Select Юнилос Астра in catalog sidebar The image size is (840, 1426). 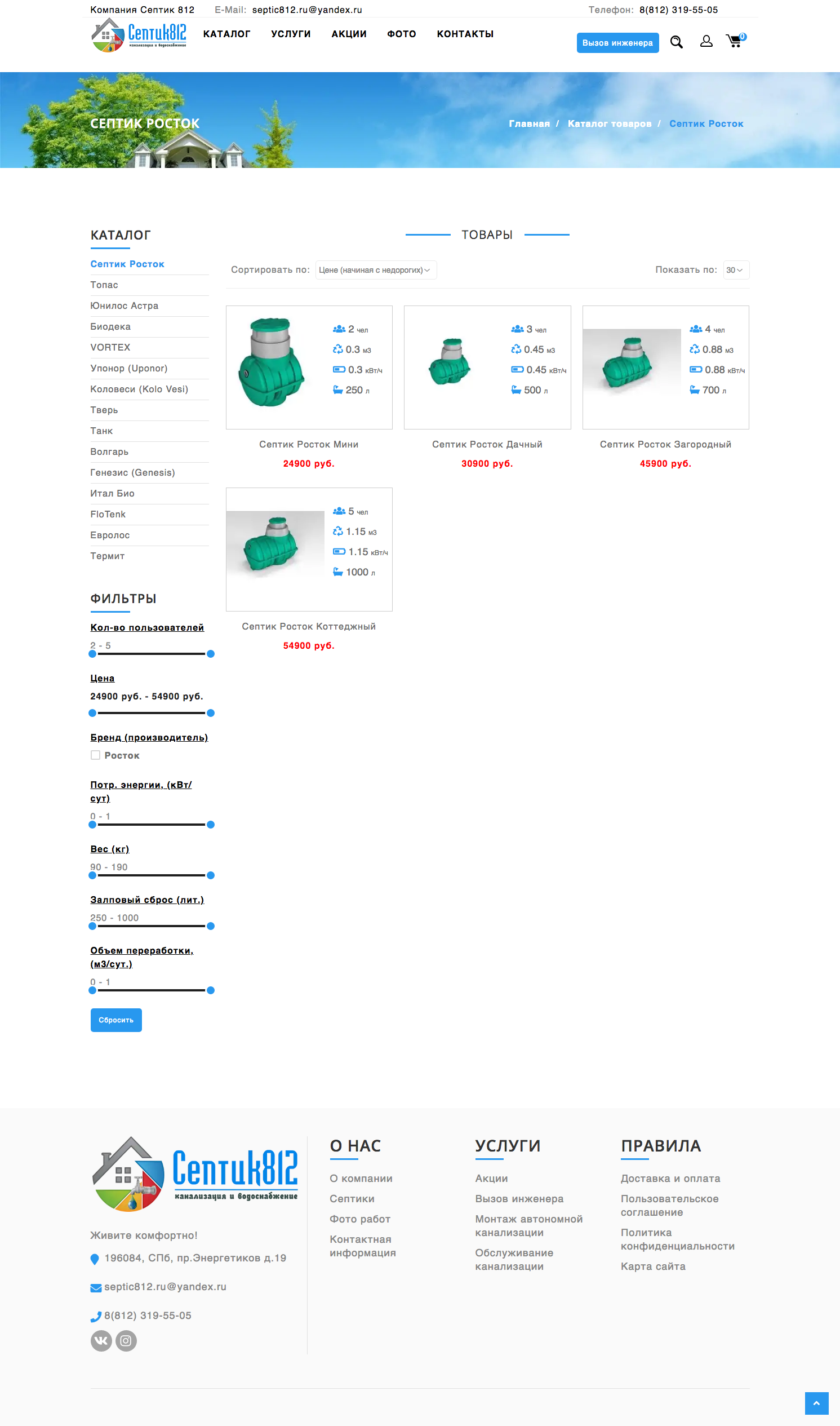pos(125,306)
